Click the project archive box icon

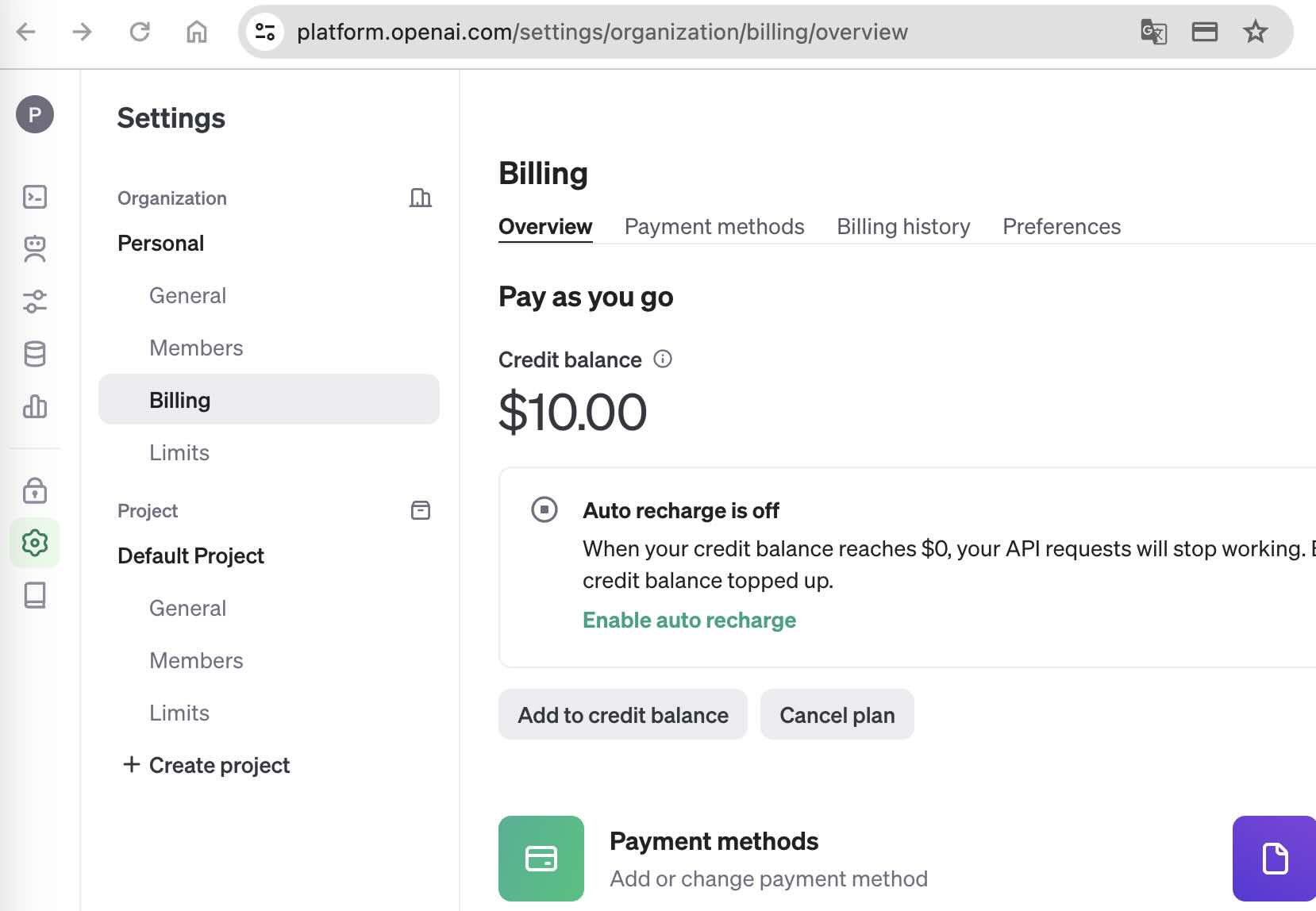(x=420, y=510)
